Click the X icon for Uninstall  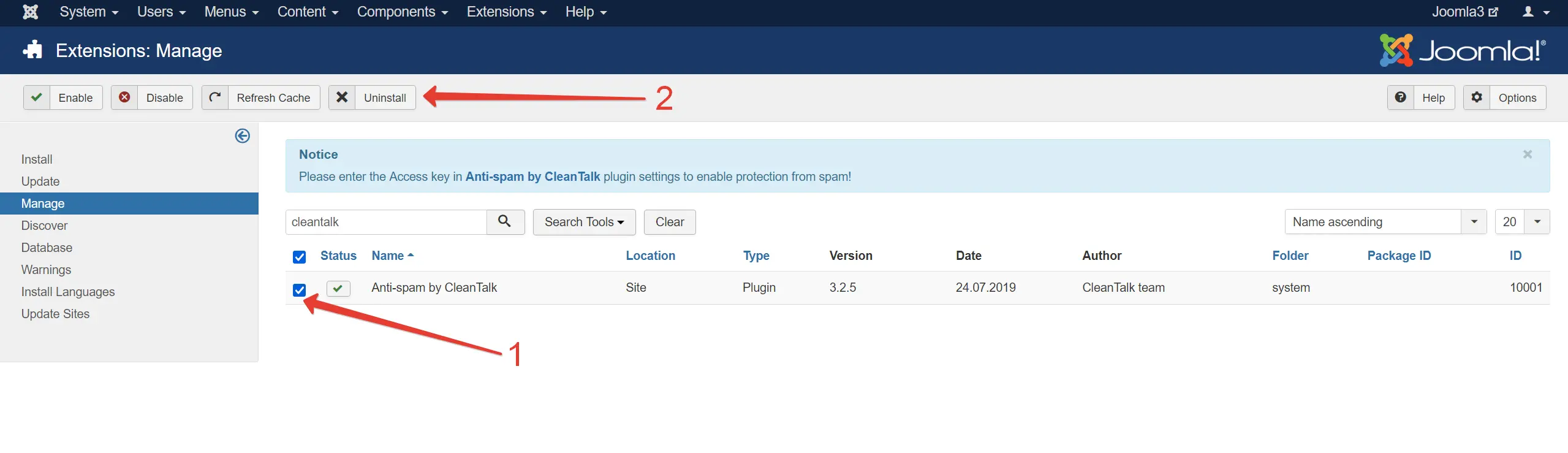coord(342,97)
